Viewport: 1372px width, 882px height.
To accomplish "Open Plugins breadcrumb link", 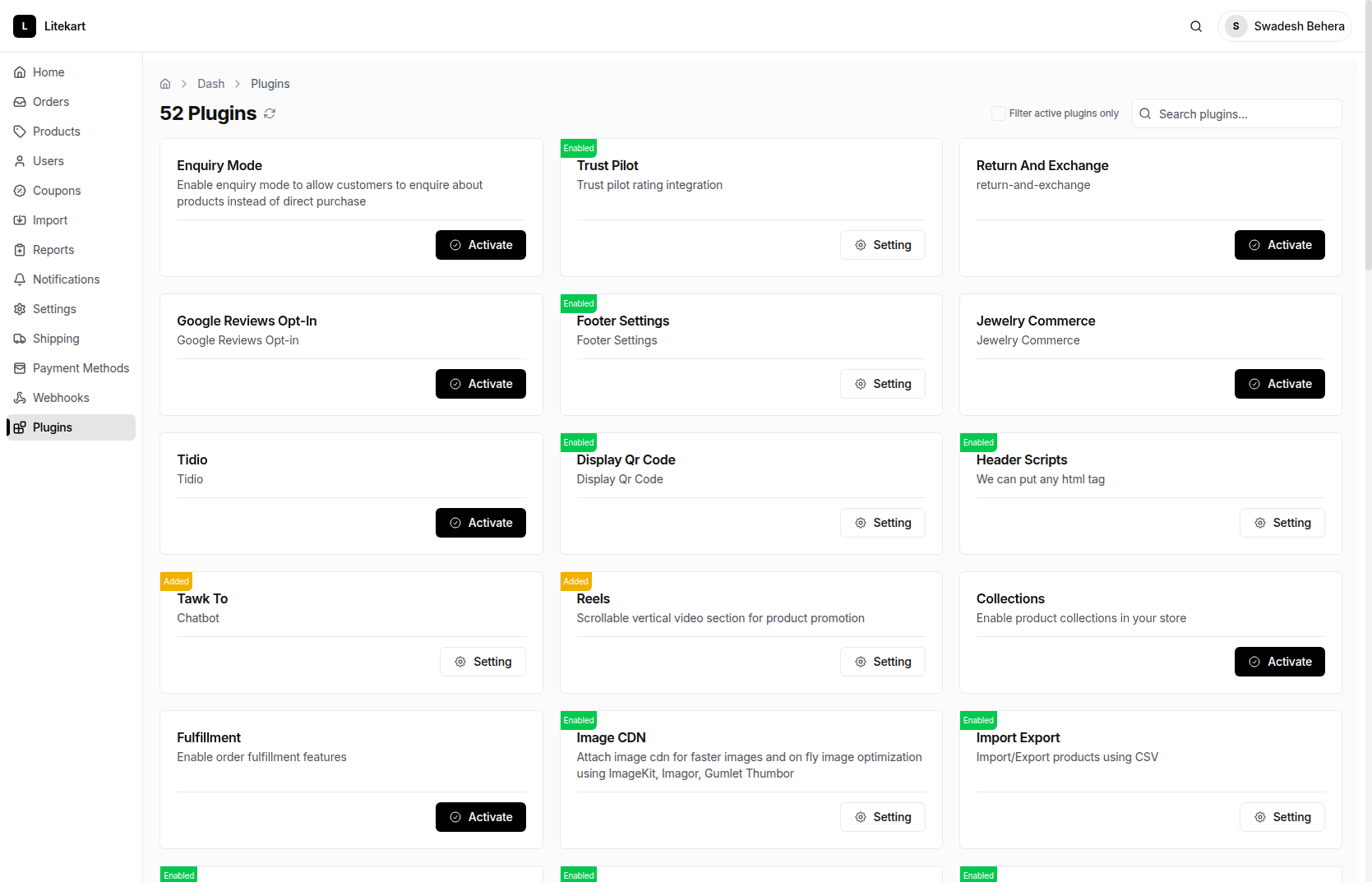I will pos(270,84).
